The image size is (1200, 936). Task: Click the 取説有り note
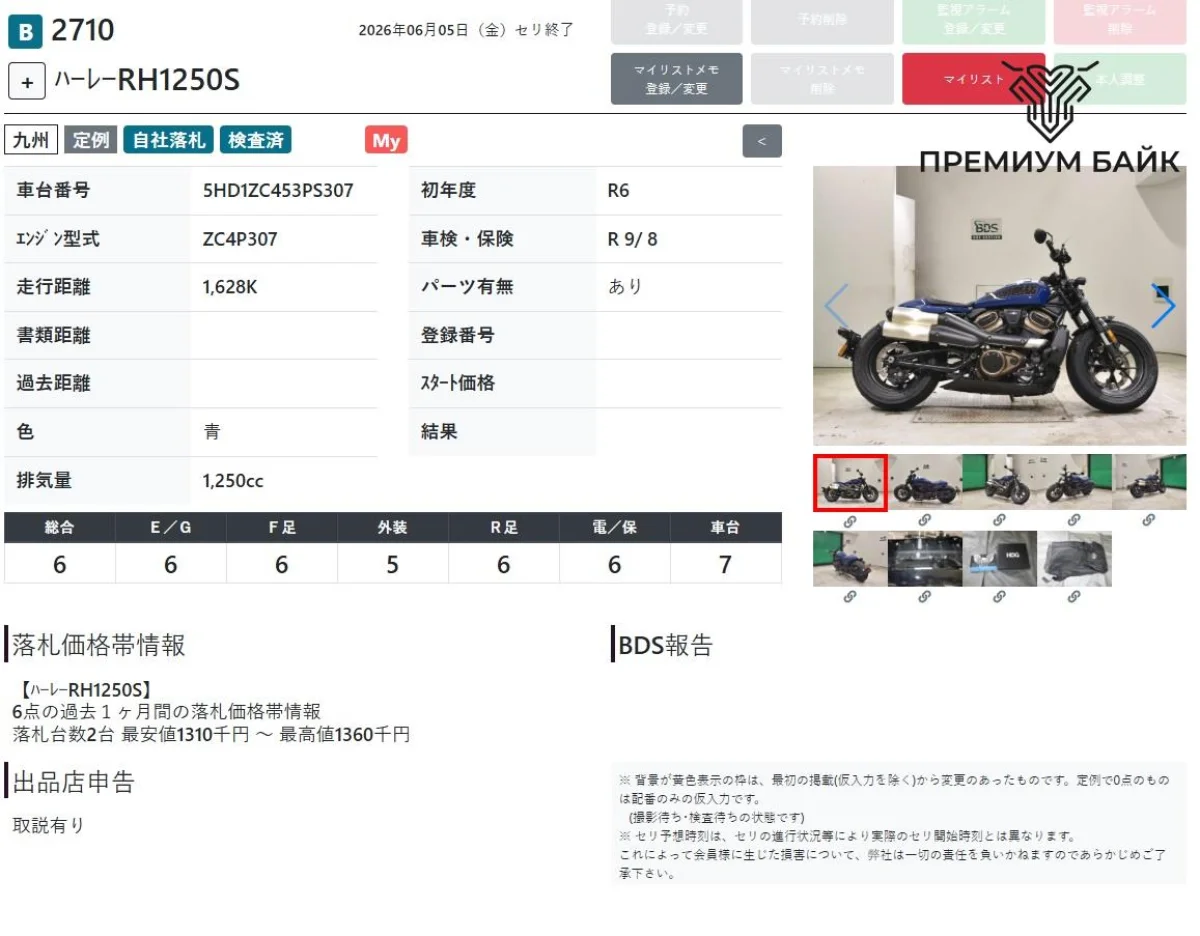[x=48, y=825]
